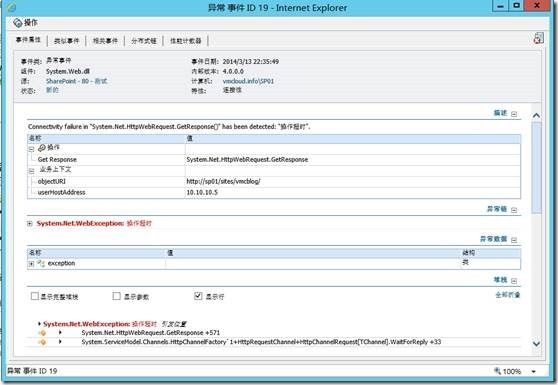Click the Internet Explorer icon in title bar

point(11,7)
